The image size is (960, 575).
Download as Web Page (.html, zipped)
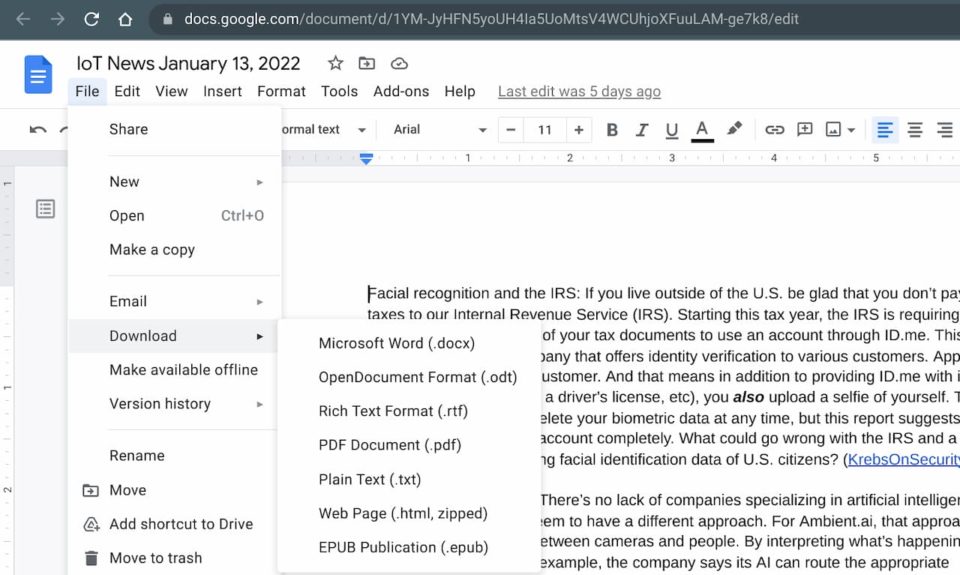pos(409,513)
